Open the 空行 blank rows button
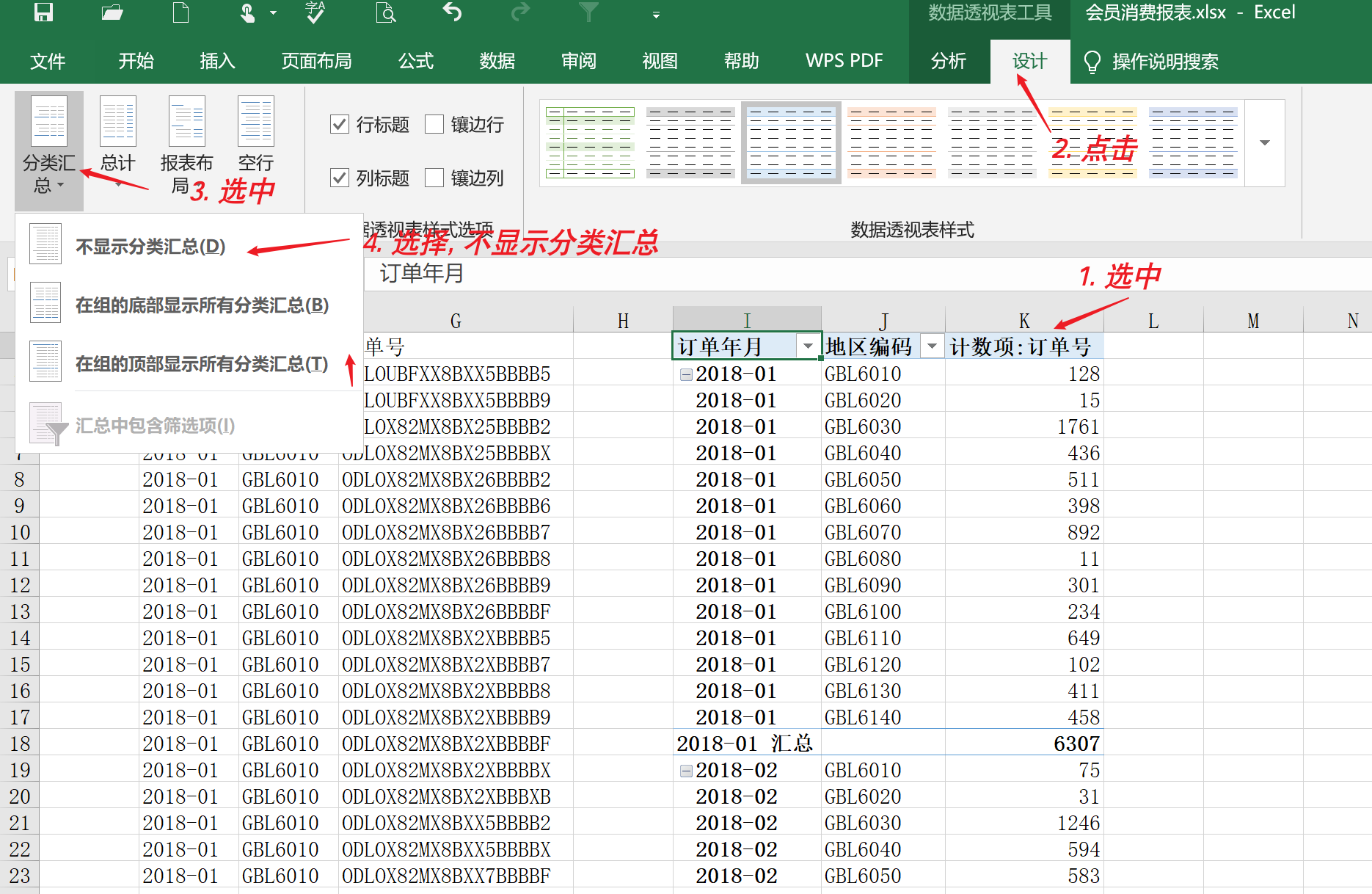This screenshot has width=1372, height=894. (x=256, y=136)
